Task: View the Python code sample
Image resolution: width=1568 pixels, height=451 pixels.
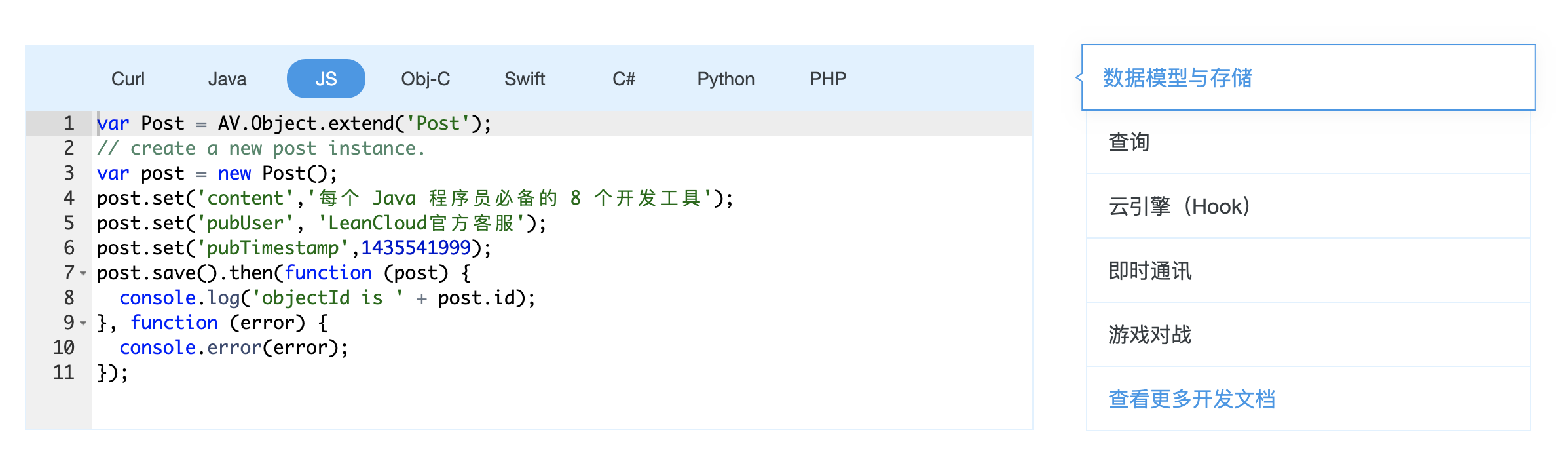Action: point(726,79)
